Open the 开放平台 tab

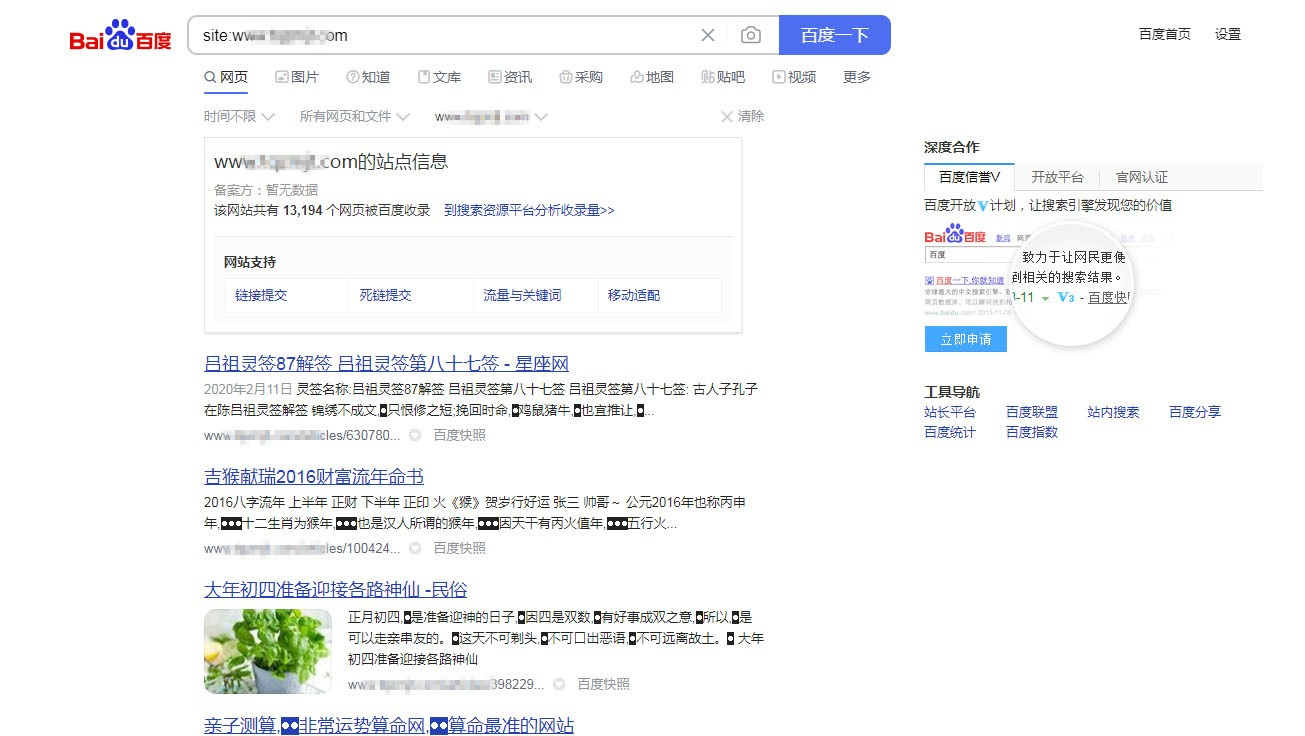click(1057, 177)
